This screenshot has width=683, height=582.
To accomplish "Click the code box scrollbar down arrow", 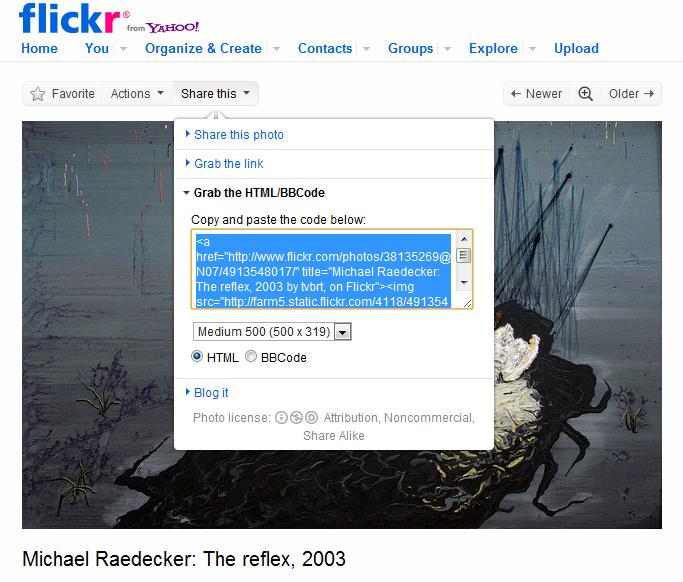I will (x=464, y=282).
